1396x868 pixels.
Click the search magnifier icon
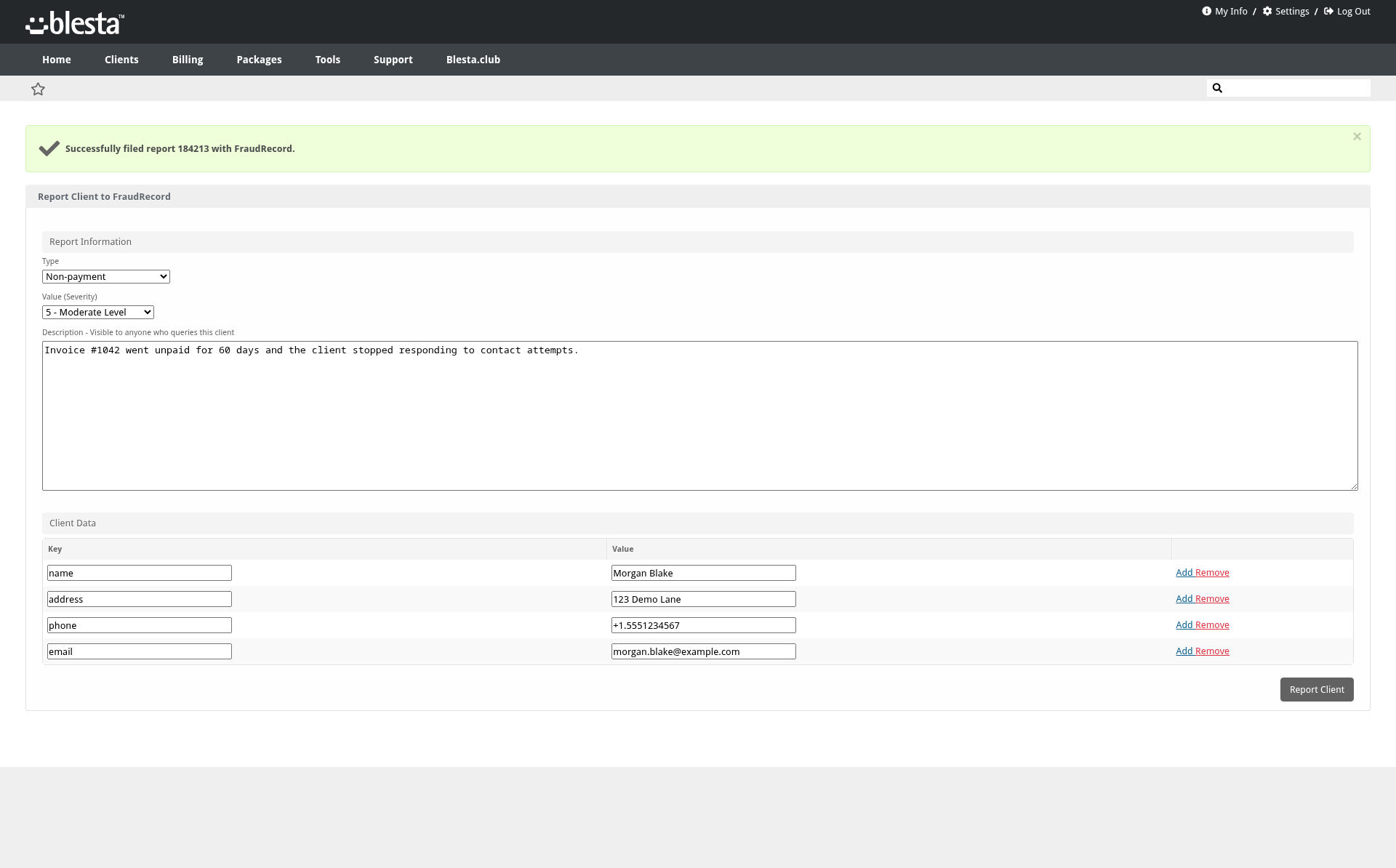pos(1217,88)
